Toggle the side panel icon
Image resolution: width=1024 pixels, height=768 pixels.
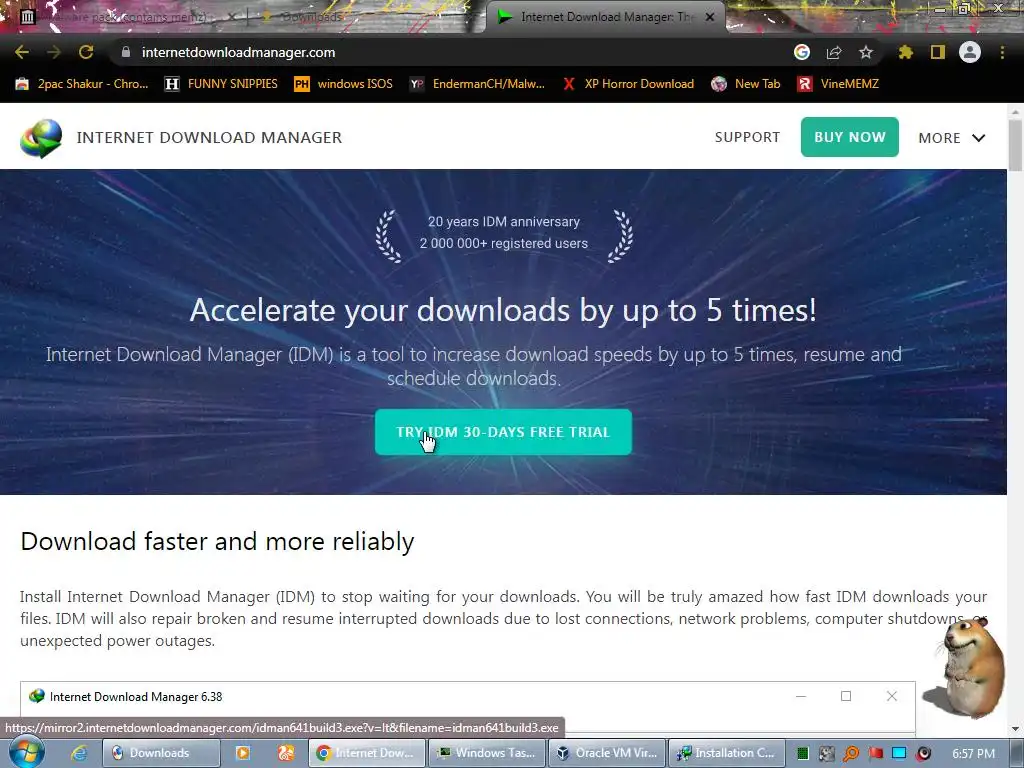coord(938,52)
